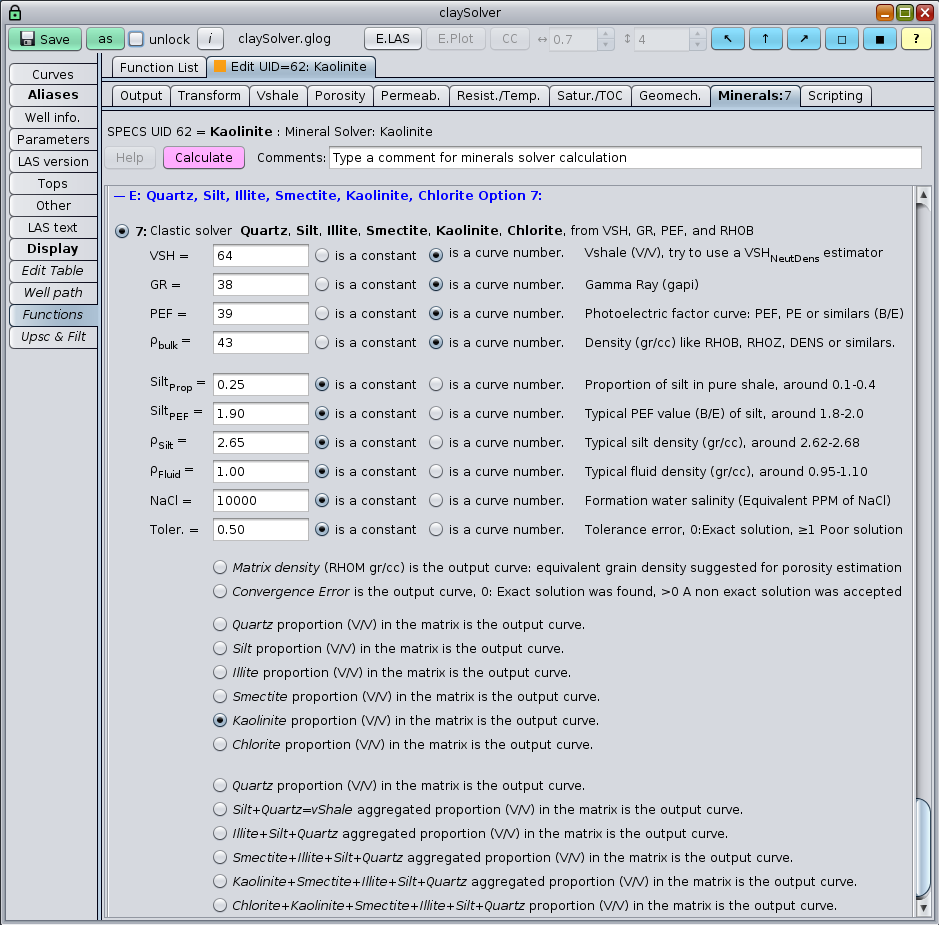The height and width of the screenshot is (925, 939).
Task: Select Matrix density as output curve
Action: (x=220, y=568)
